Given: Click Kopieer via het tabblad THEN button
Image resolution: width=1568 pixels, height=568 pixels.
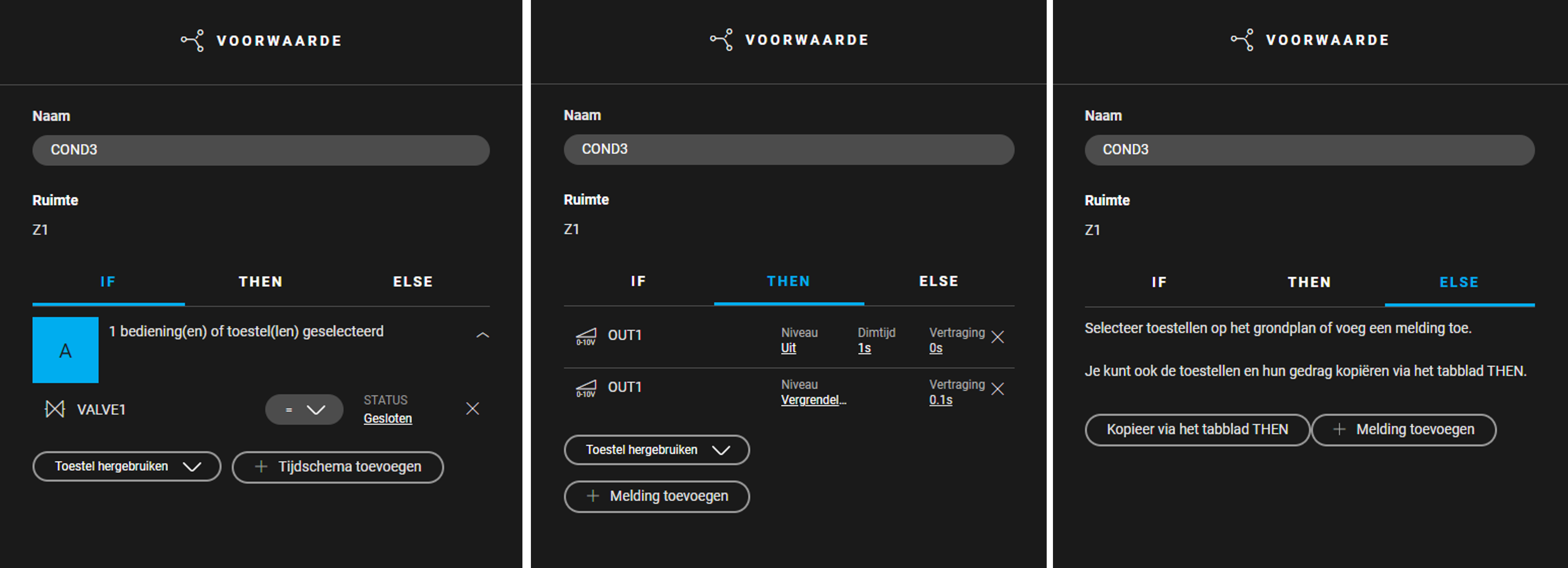Looking at the screenshot, I should [x=1197, y=430].
